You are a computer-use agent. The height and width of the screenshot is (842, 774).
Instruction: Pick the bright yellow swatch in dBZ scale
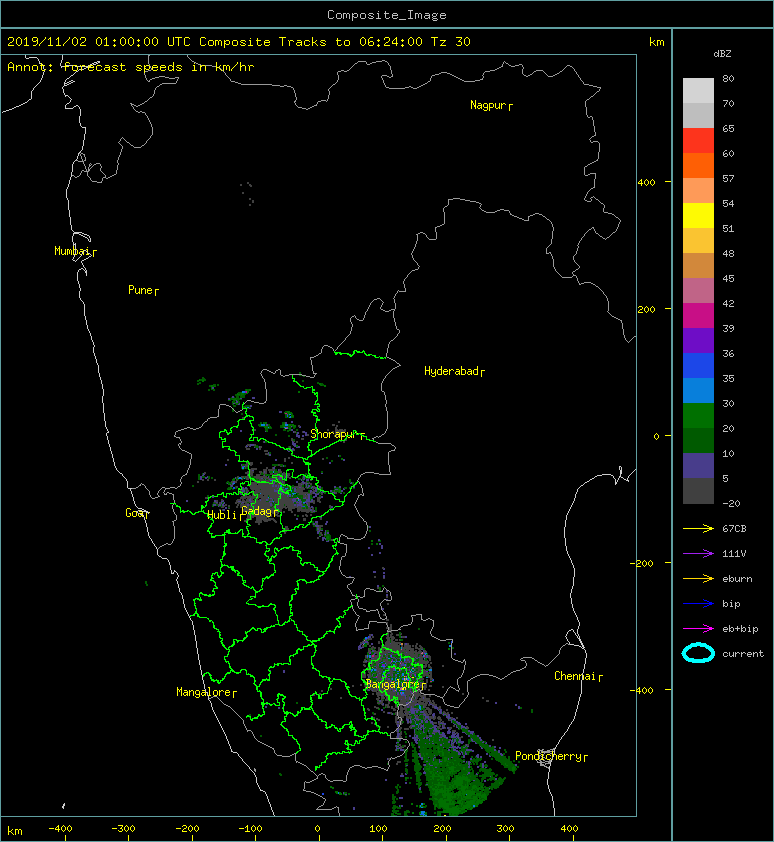[698, 216]
